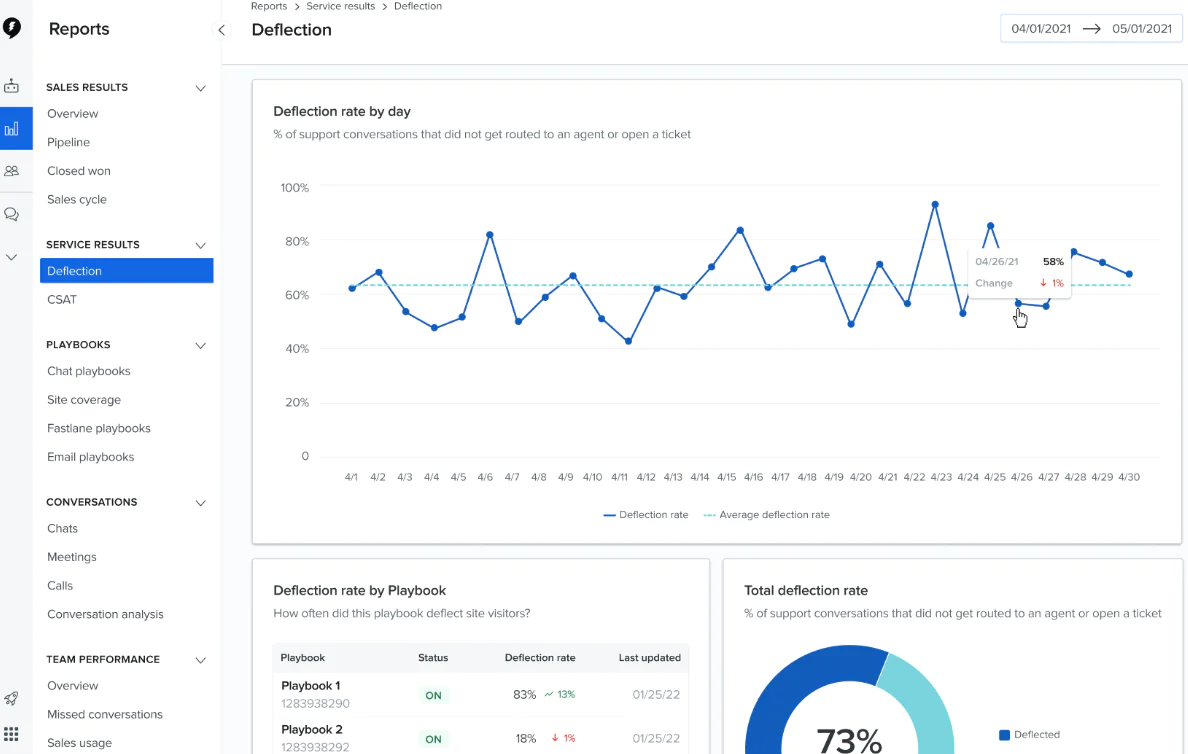Image resolution: width=1188 pixels, height=754 pixels.
Task: Click the Reports breadcrumb link
Action: [x=269, y=6]
